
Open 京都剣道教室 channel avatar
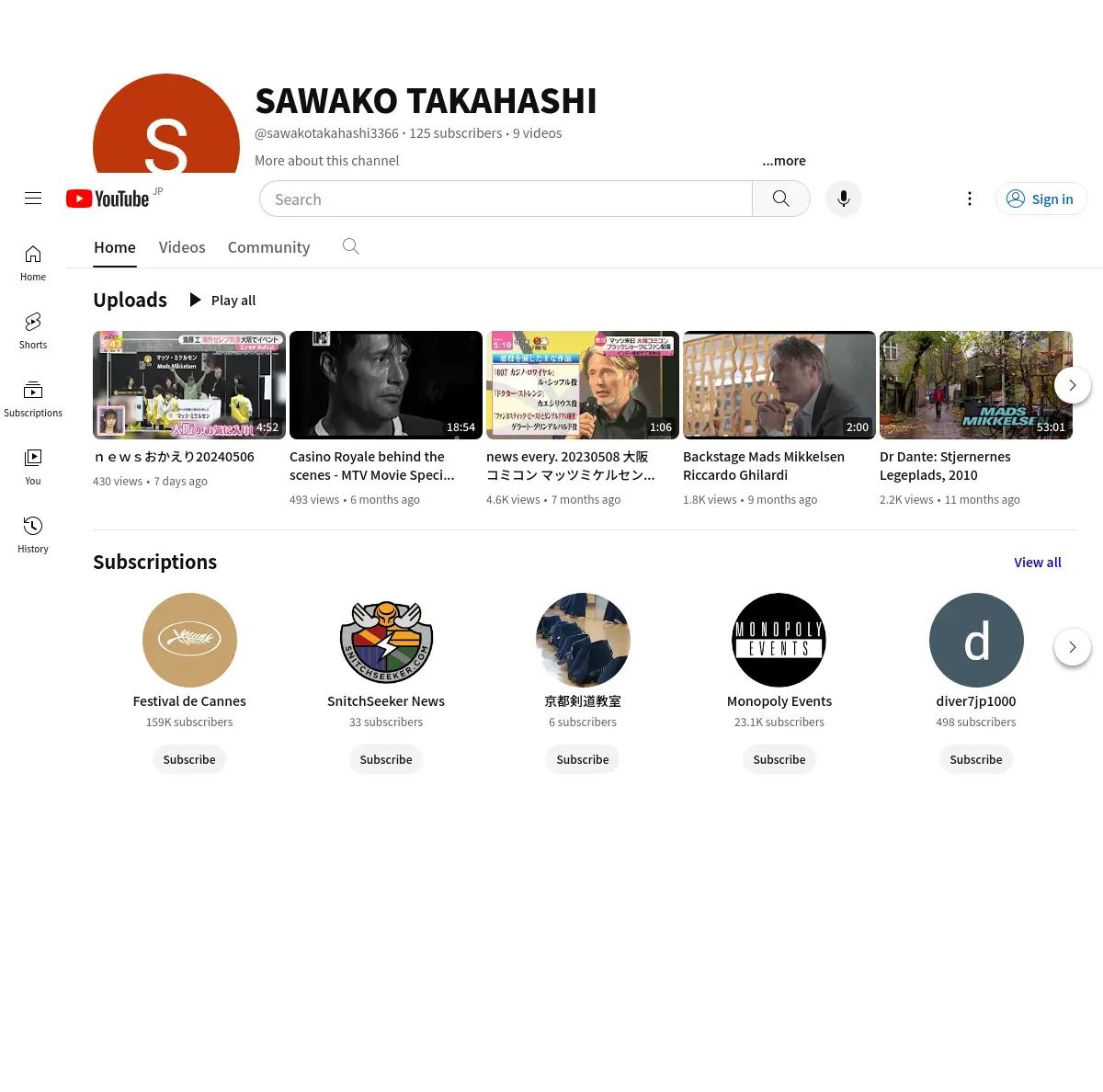pyautogui.click(x=583, y=640)
